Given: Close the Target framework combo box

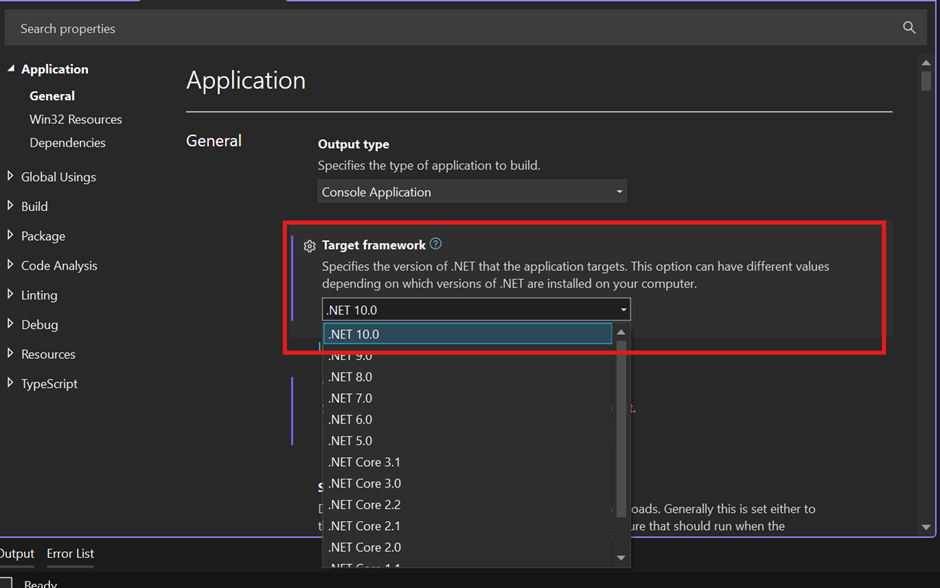Looking at the screenshot, I should (623, 310).
